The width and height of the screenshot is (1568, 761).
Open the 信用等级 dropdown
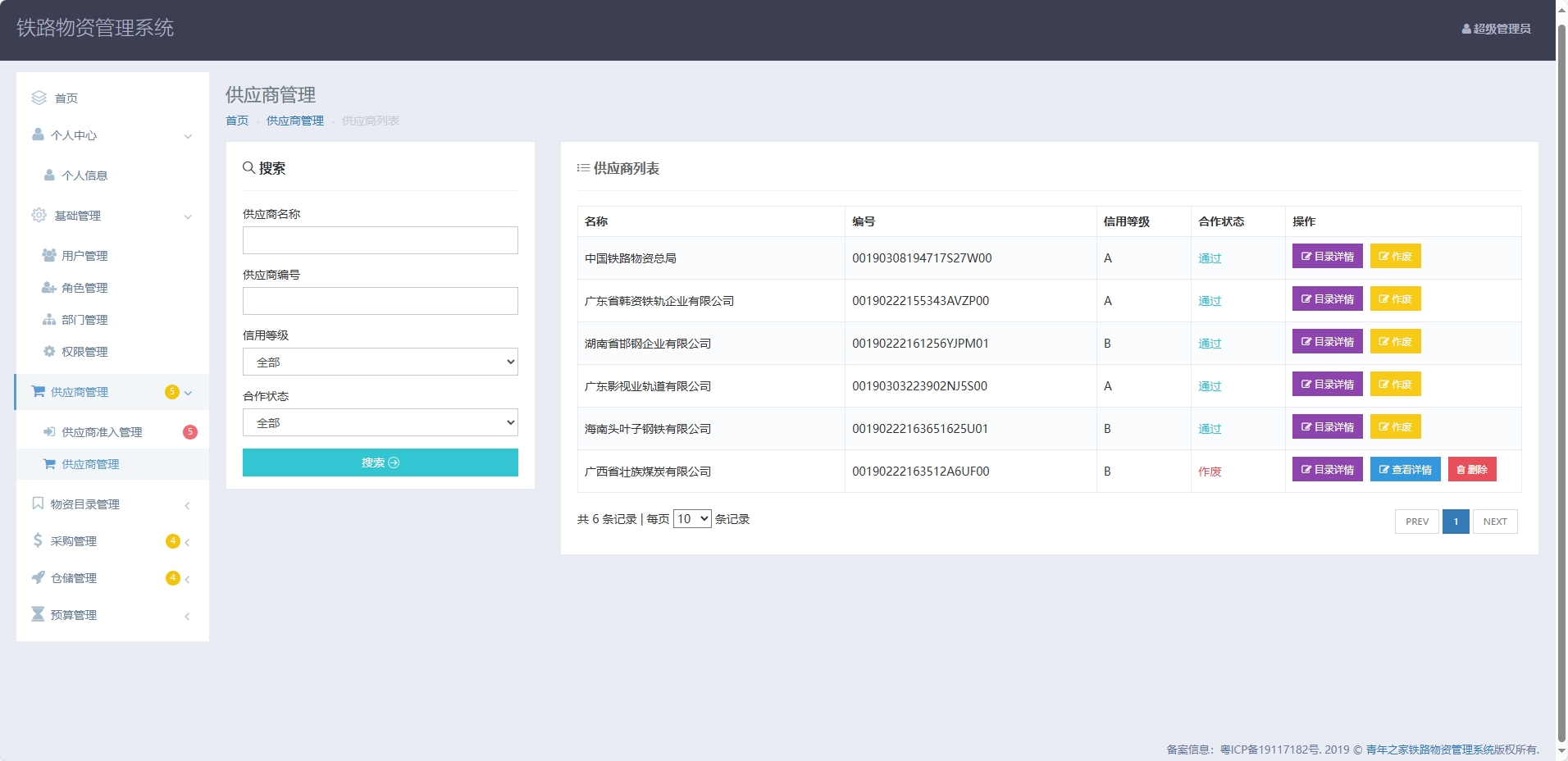[380, 361]
